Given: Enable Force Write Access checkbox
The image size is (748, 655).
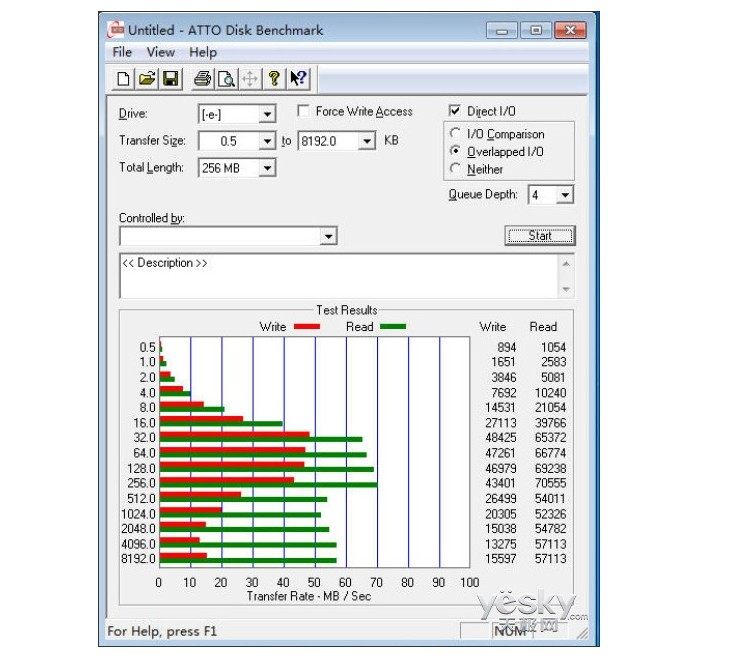Looking at the screenshot, I should (303, 111).
